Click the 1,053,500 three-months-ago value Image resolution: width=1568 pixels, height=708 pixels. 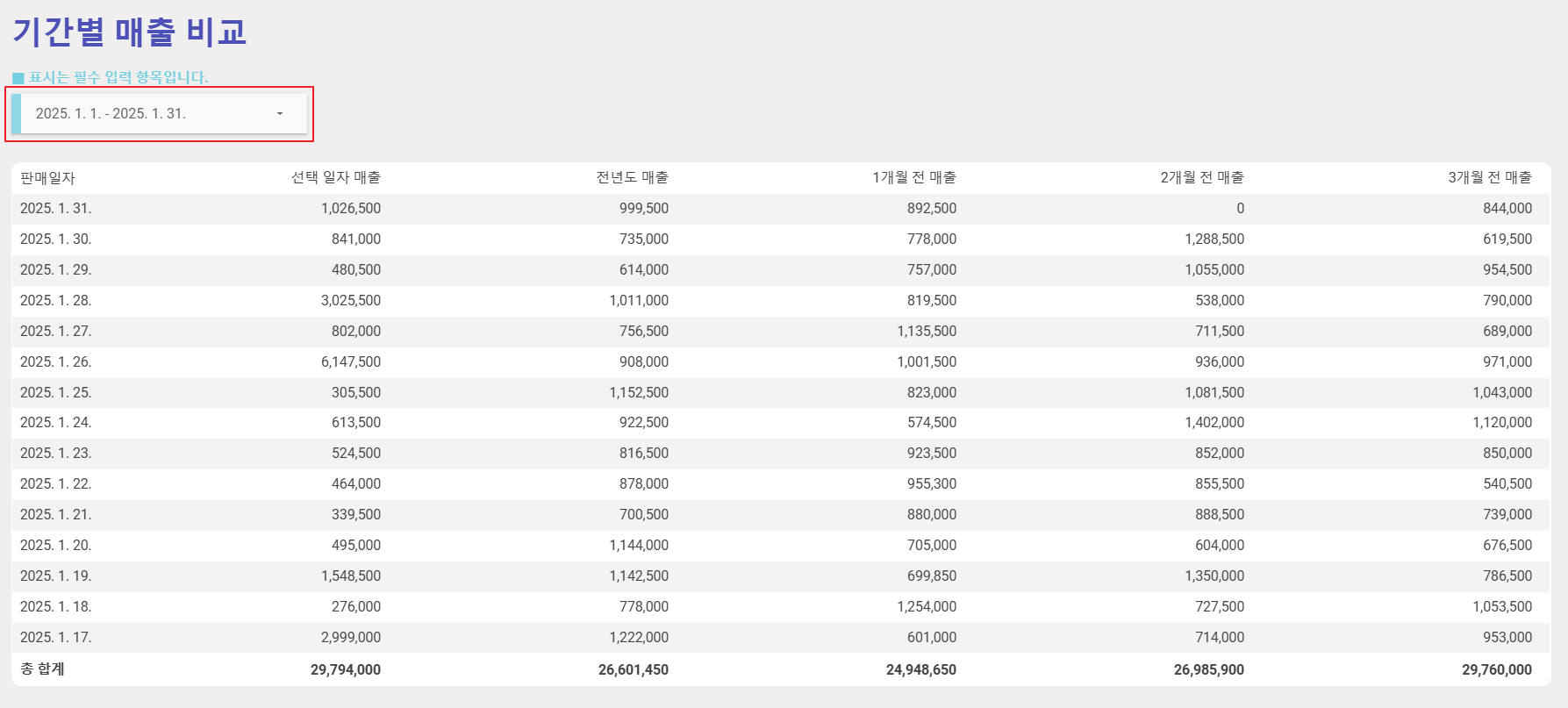click(x=1502, y=607)
